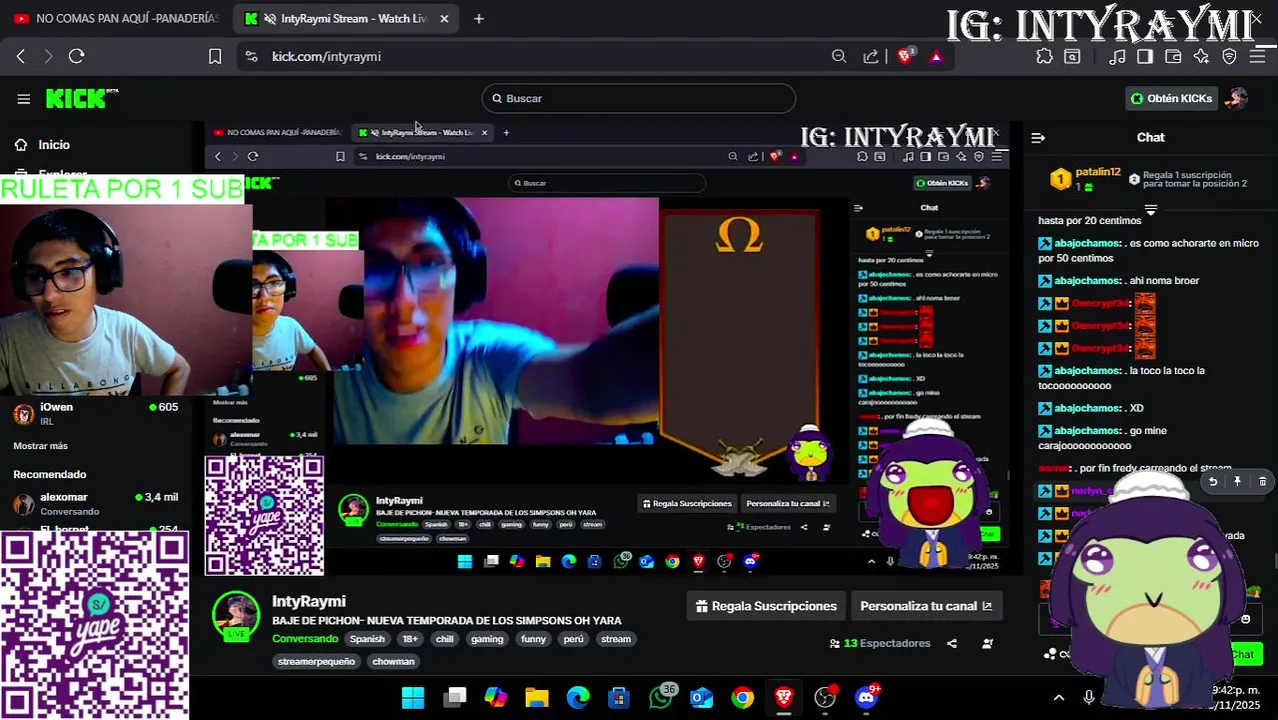The height and width of the screenshot is (720, 1278).
Task: Open a new browser tab
Action: tap(479, 18)
